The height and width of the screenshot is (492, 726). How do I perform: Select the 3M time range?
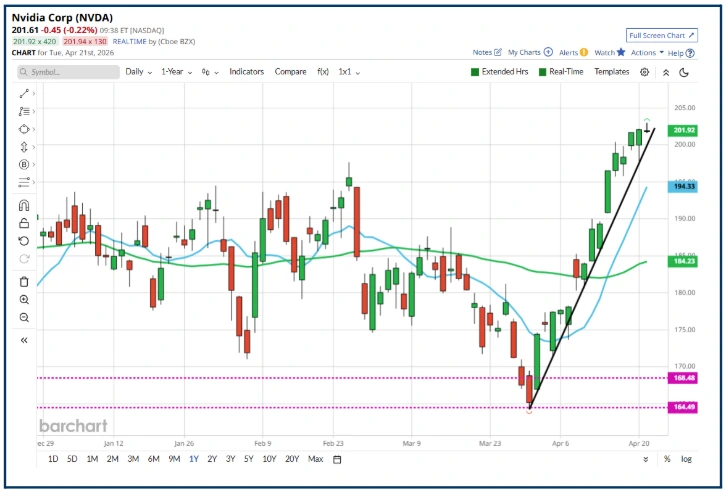click(133, 459)
